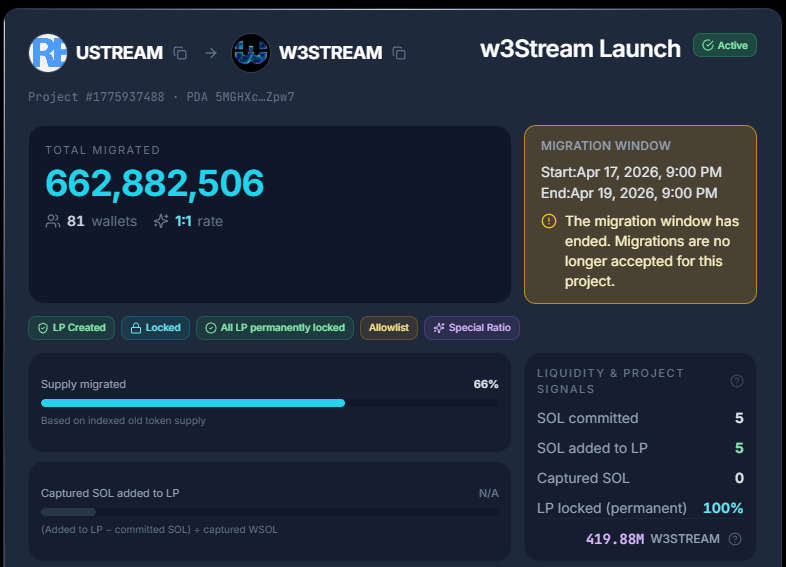Click the sparkle icon beside 1:1 rate
The width and height of the screenshot is (786, 567).
(161, 221)
